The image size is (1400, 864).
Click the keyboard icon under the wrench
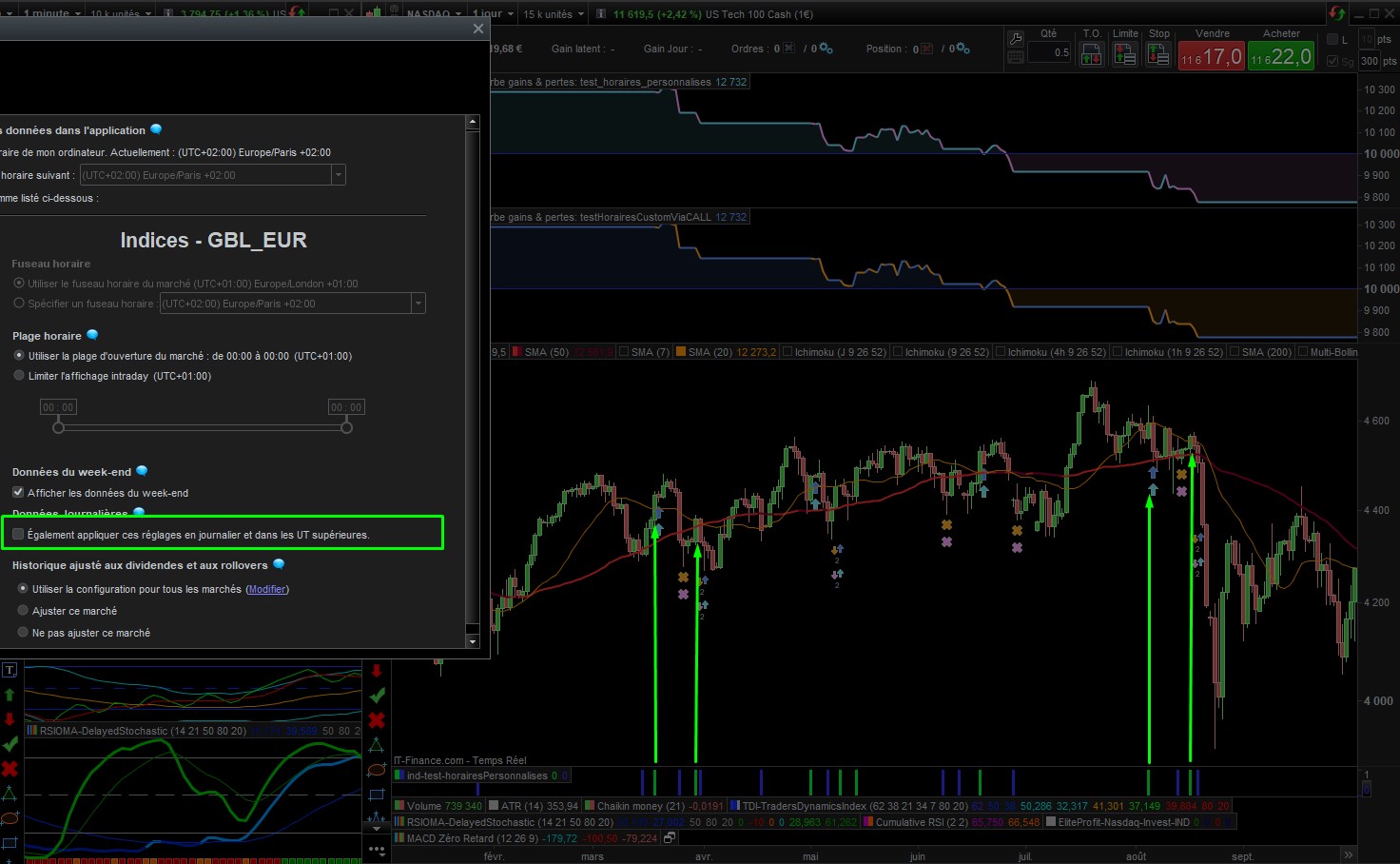pos(1016,57)
